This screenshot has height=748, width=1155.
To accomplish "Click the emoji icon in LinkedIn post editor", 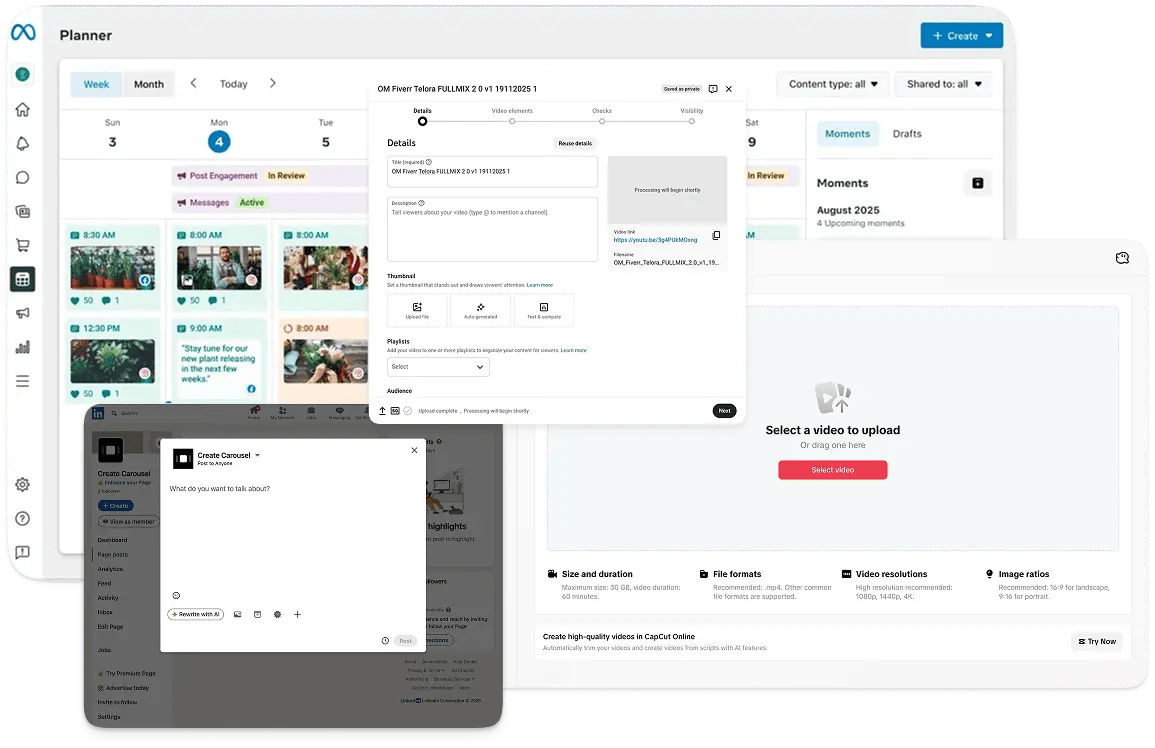I will tap(176, 595).
